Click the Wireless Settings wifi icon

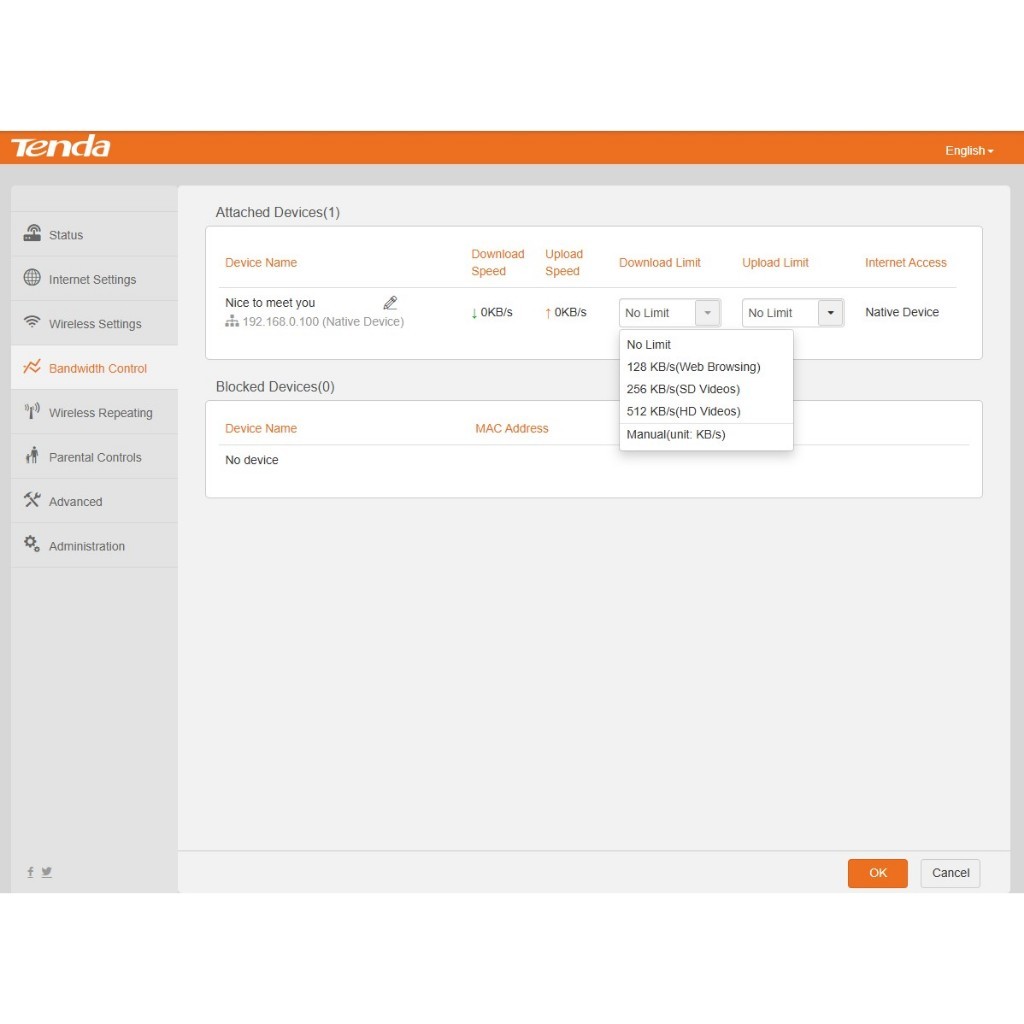pos(33,322)
